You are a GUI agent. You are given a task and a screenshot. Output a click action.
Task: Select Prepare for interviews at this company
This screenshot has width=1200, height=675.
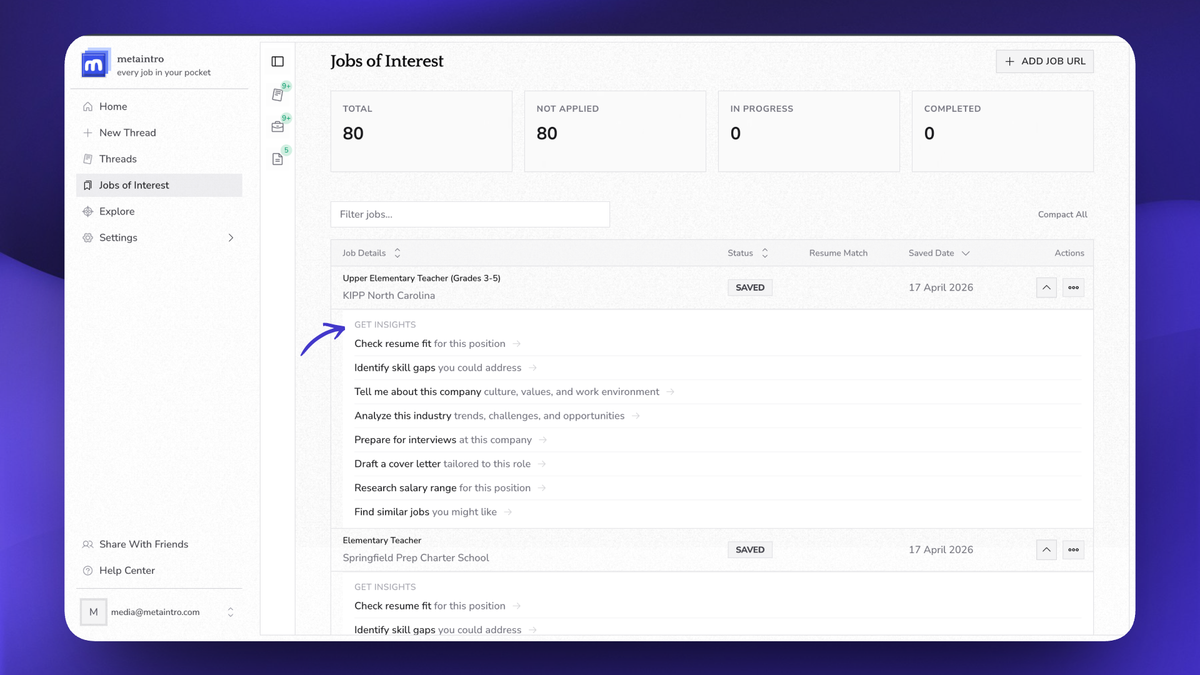coord(450,440)
